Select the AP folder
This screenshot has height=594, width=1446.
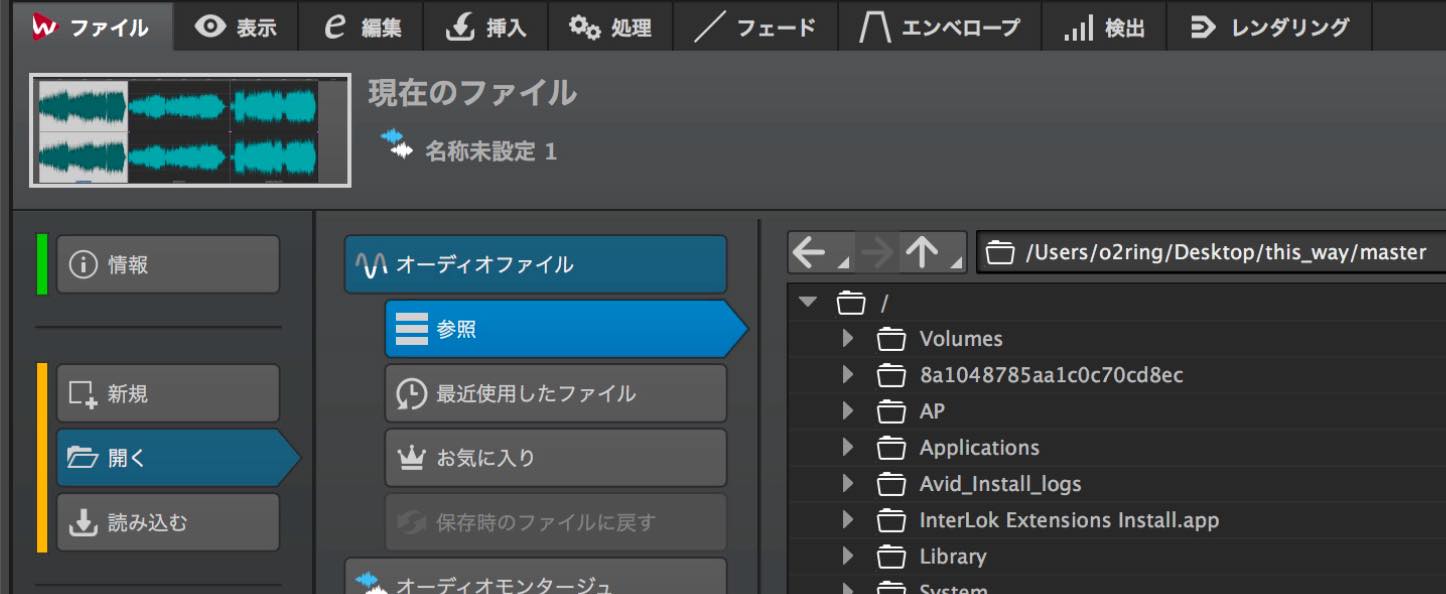pyautogui.click(x=1116, y=411)
